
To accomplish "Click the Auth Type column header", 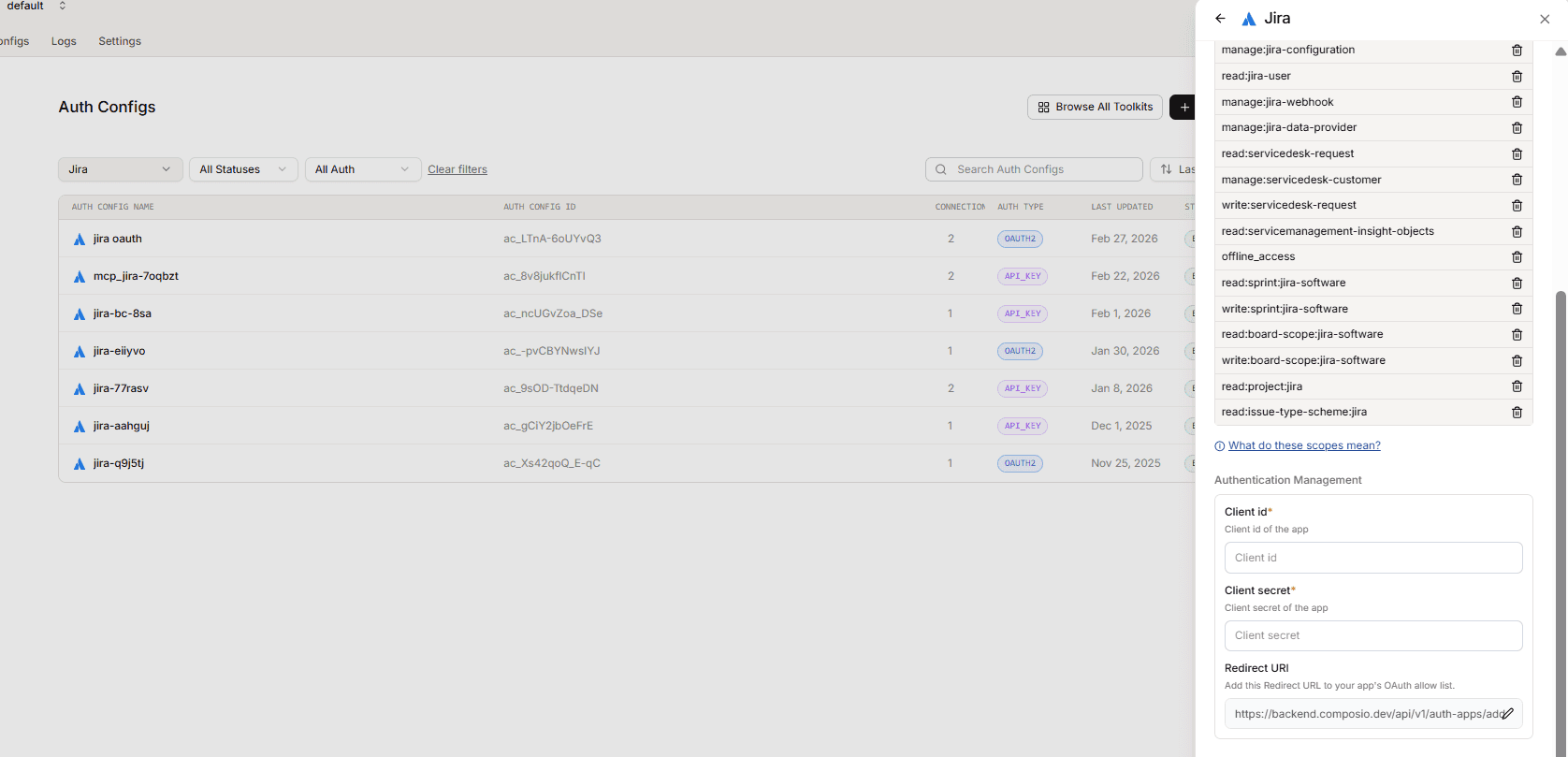I will coord(1020,207).
